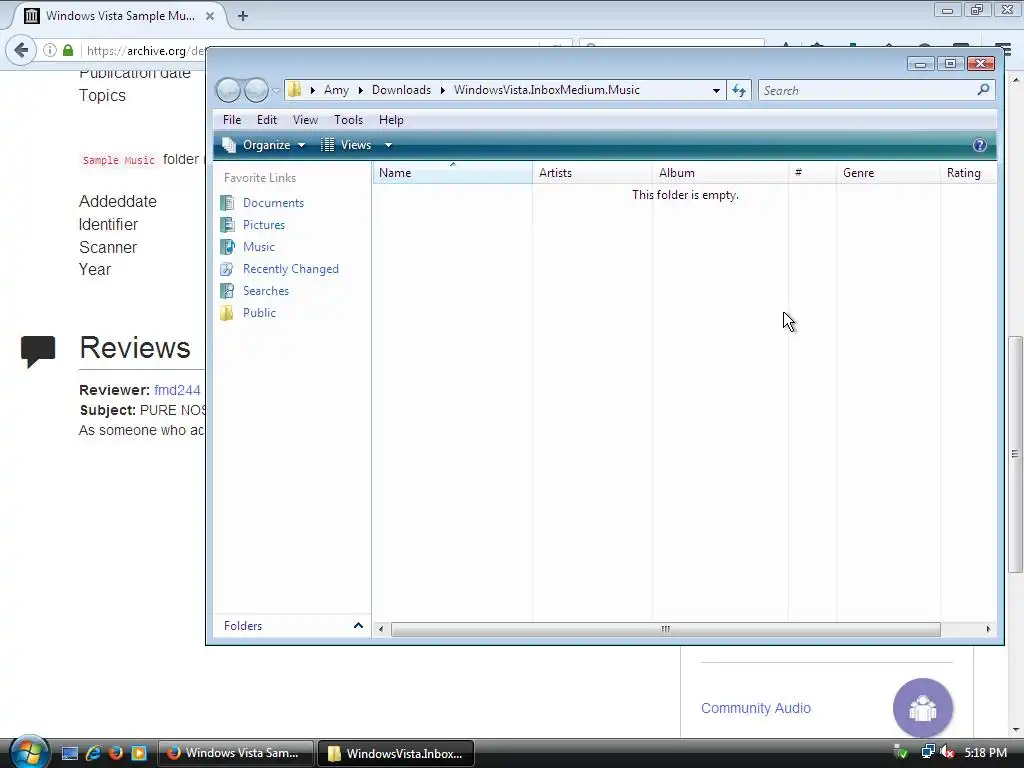
Task: Click site info icon in Firefox URL bar
Action: pos(50,50)
